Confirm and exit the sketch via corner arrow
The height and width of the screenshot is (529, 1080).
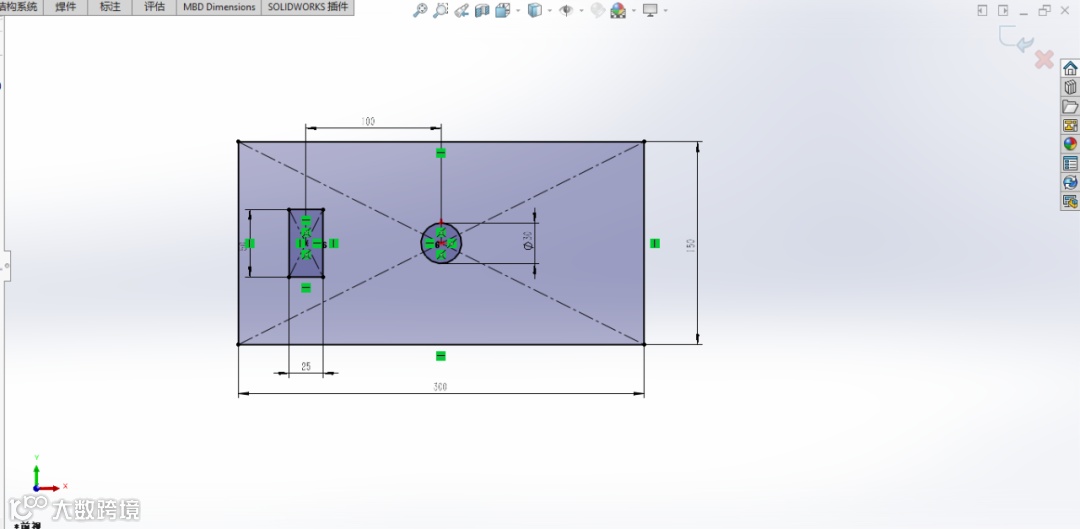(x=1017, y=39)
